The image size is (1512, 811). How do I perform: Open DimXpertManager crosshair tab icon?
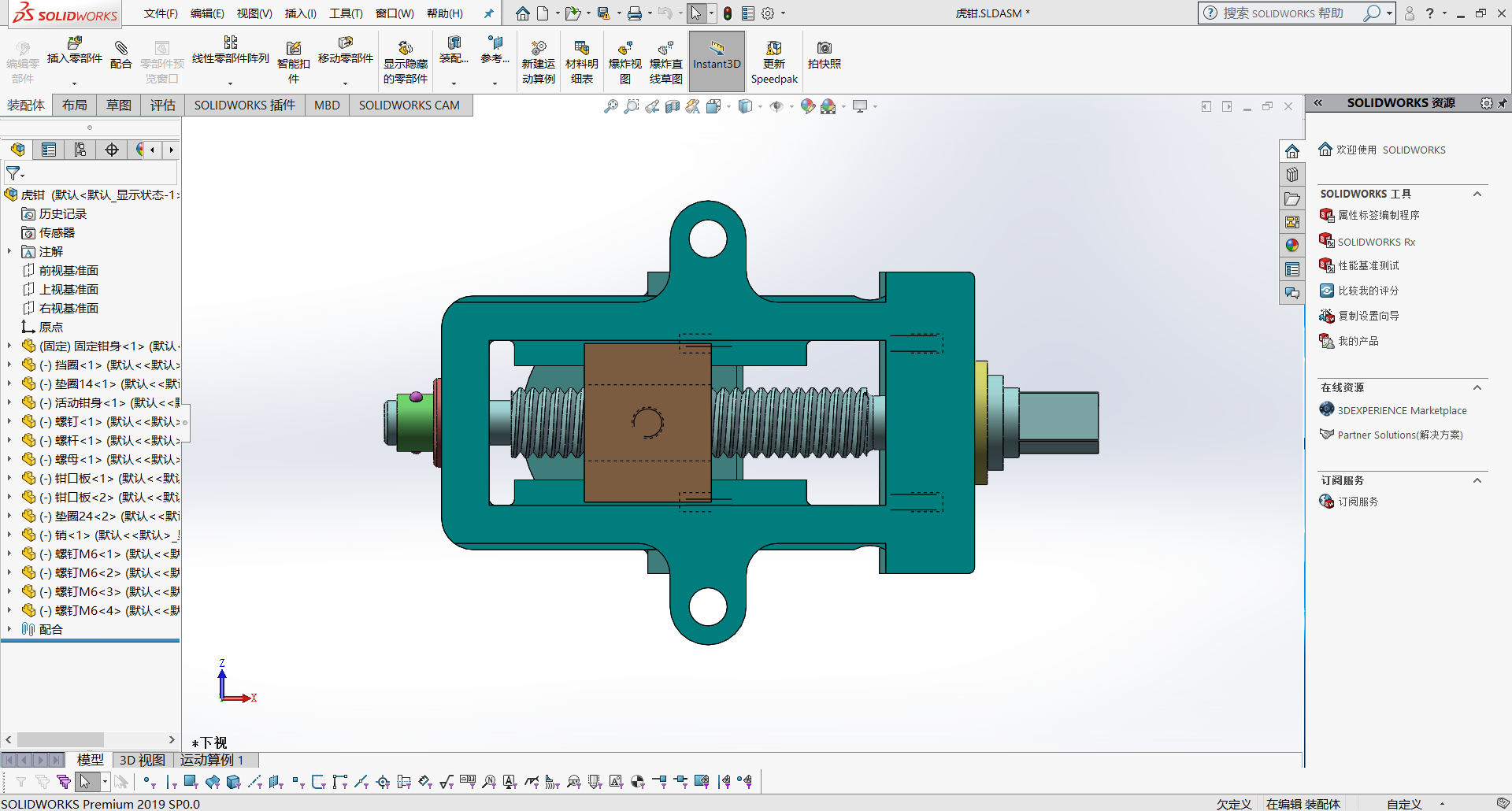pyautogui.click(x=111, y=150)
